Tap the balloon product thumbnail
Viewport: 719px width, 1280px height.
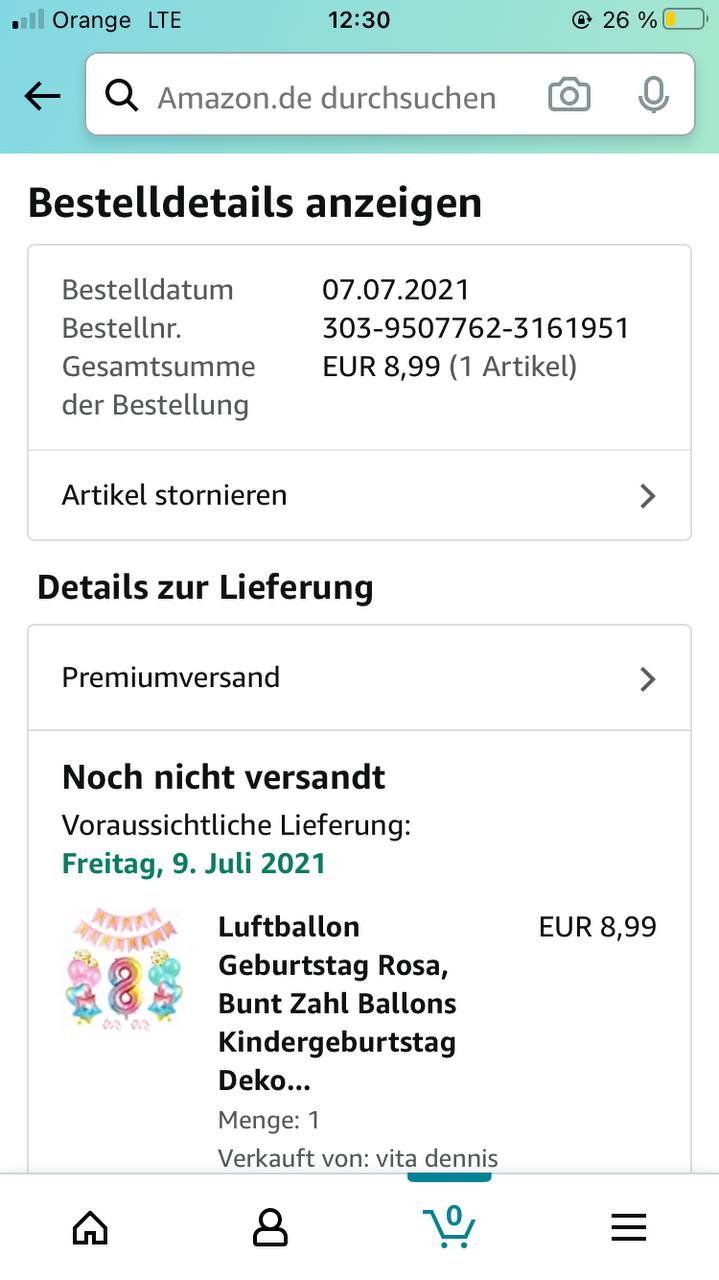click(x=124, y=968)
